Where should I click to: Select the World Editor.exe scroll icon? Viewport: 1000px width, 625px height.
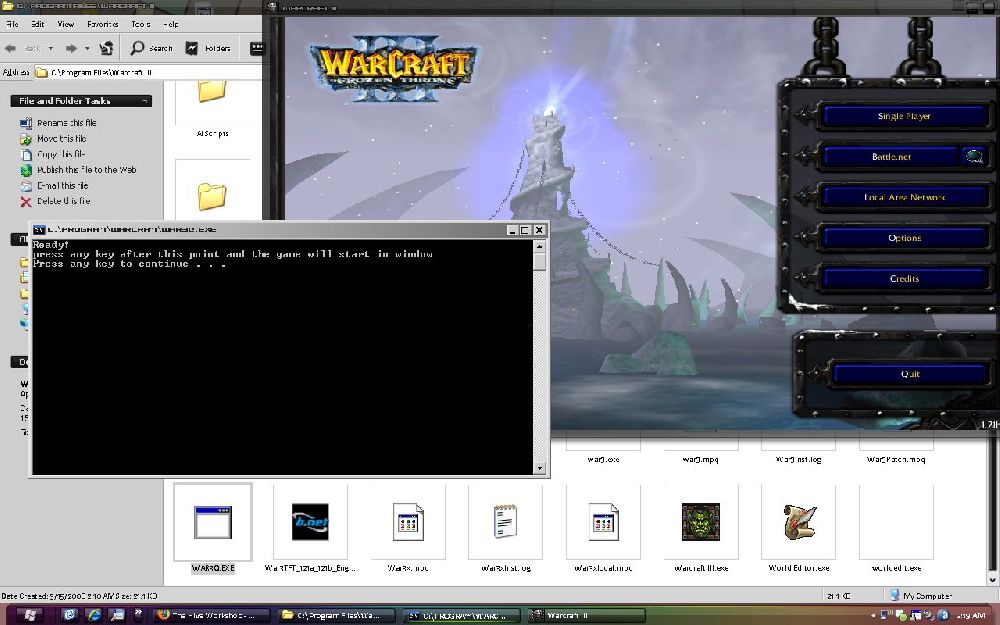(x=799, y=522)
